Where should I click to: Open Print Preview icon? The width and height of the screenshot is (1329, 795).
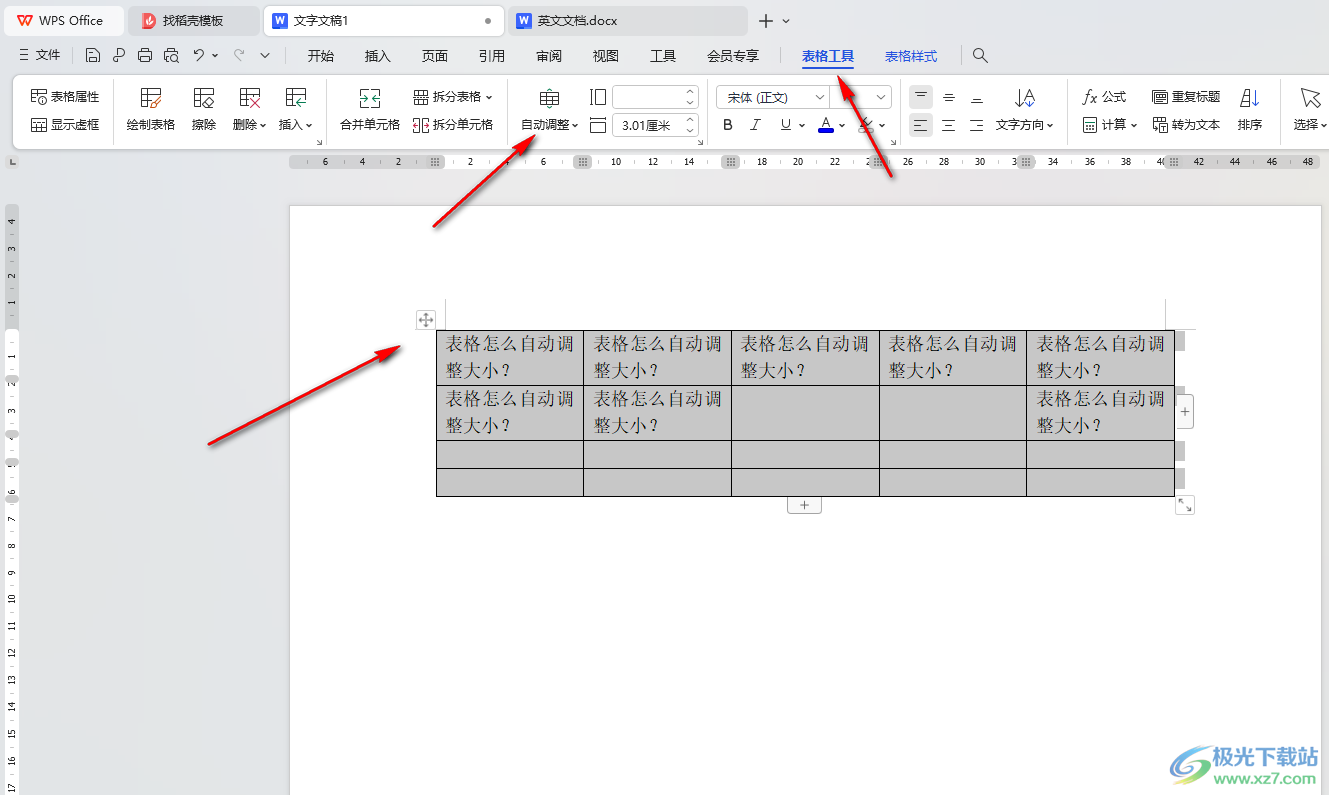[x=171, y=56]
